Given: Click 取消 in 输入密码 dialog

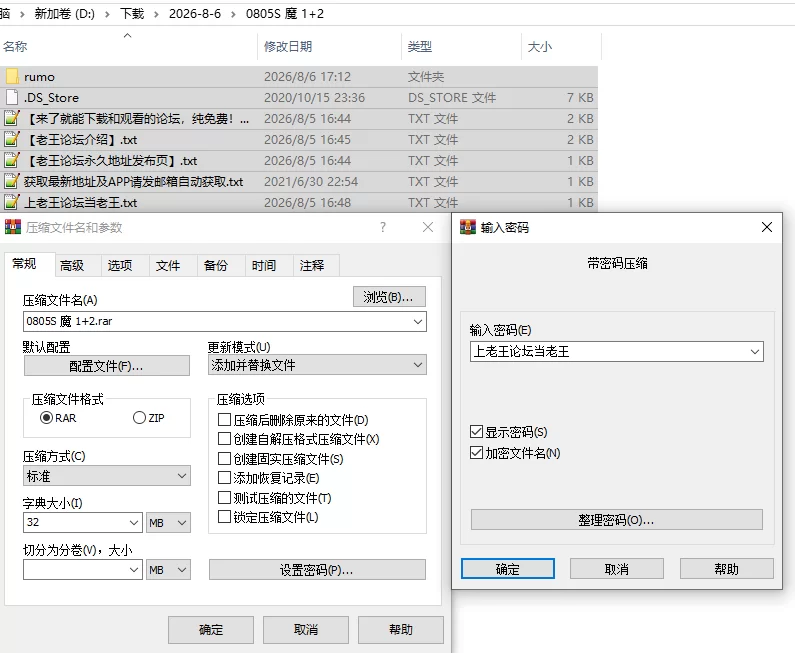Looking at the screenshot, I should [617, 569].
